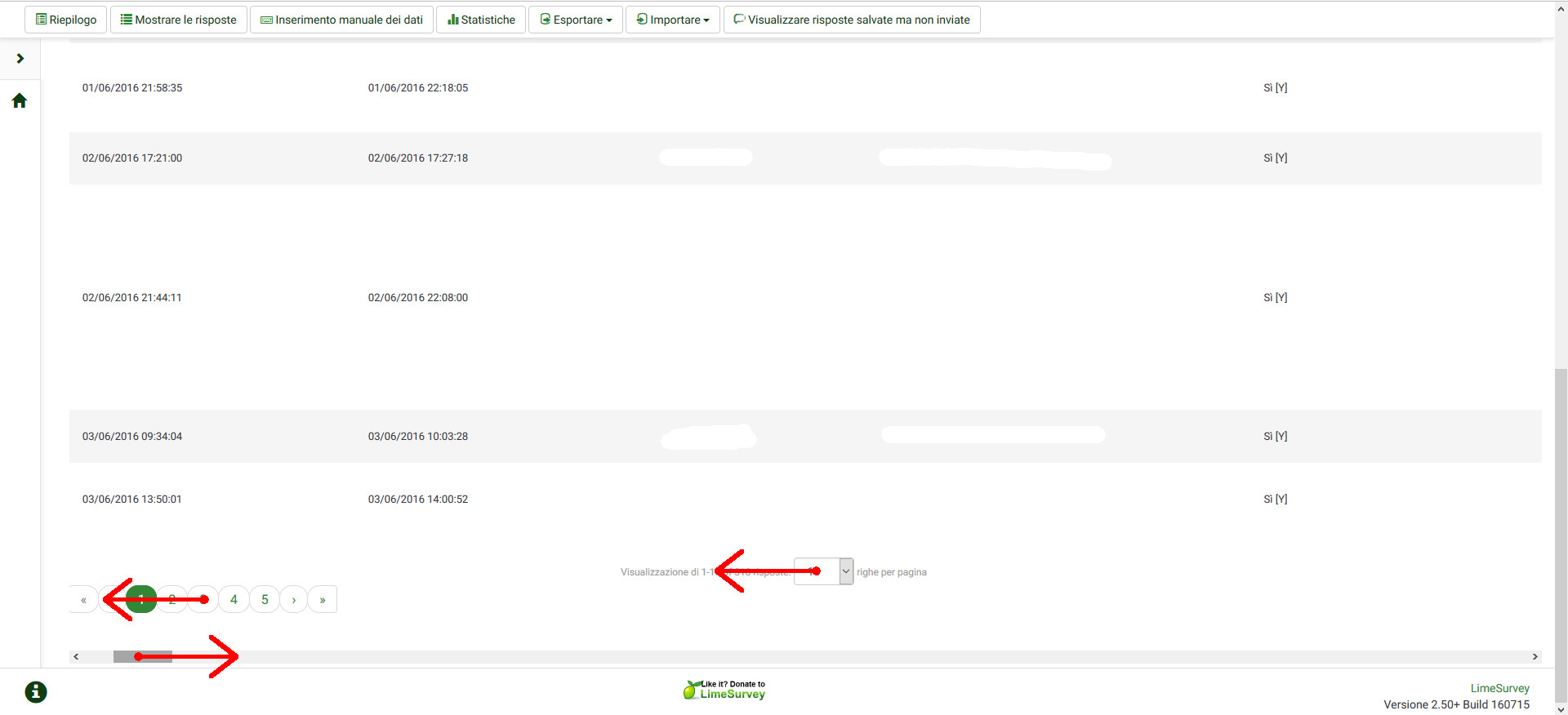Expand the Esportare dropdown menu
The height and width of the screenshot is (715, 1568).
pyautogui.click(x=576, y=20)
